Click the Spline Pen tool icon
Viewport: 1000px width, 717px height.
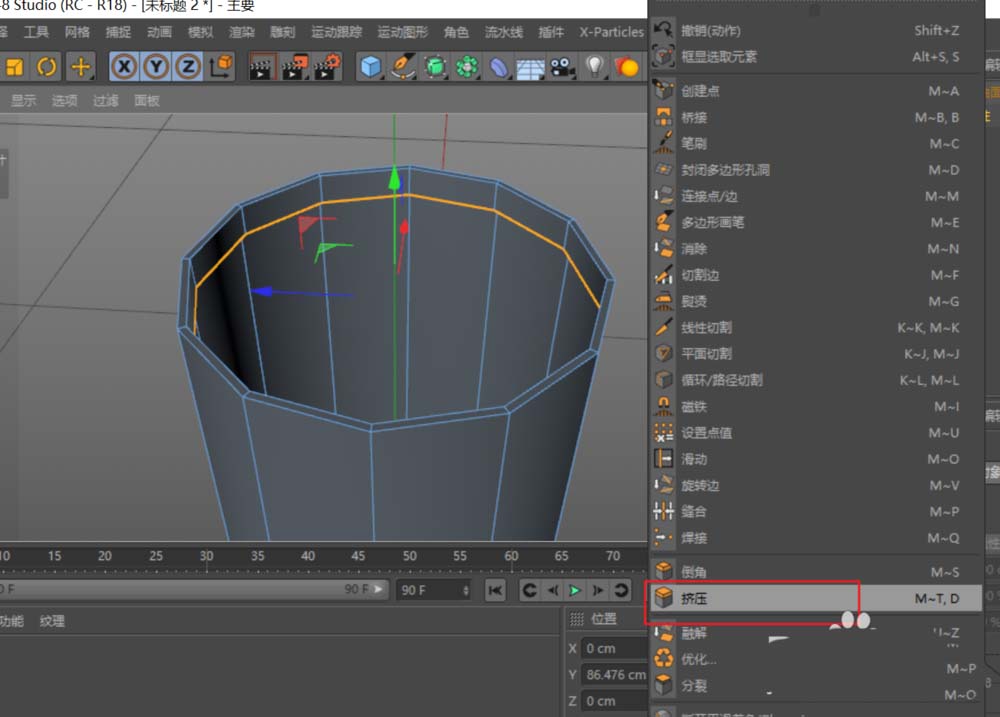tap(404, 67)
